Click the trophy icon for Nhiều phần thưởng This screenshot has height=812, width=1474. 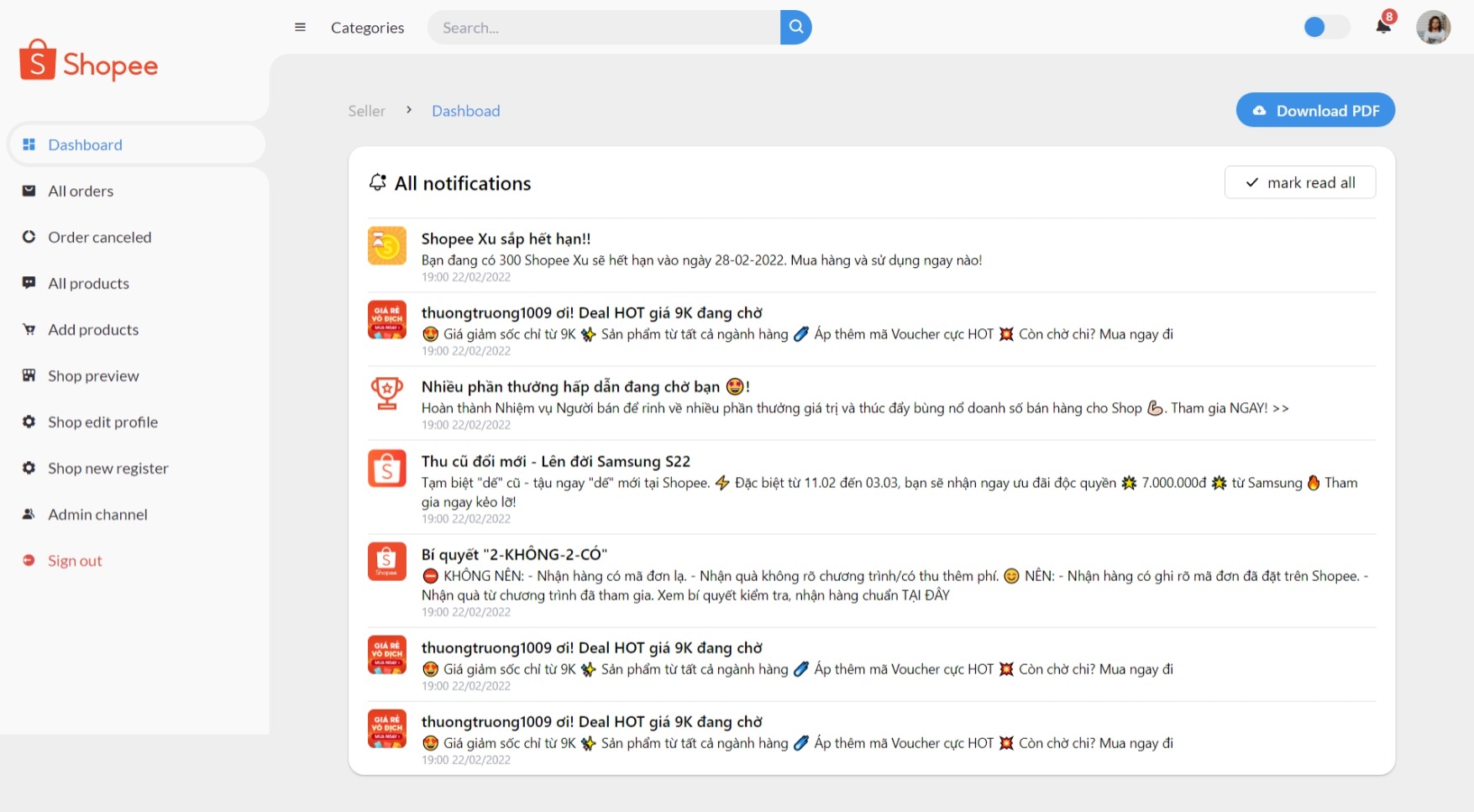click(x=387, y=393)
